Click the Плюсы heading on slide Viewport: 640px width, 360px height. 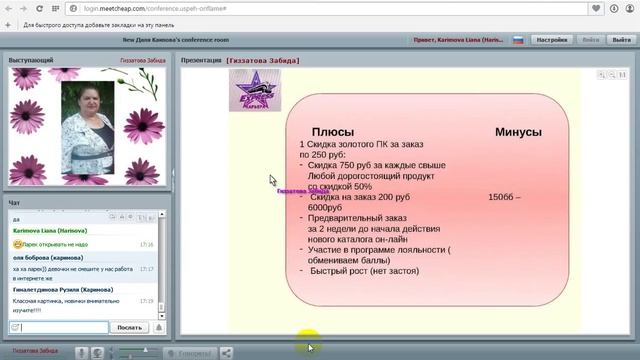click(333, 132)
